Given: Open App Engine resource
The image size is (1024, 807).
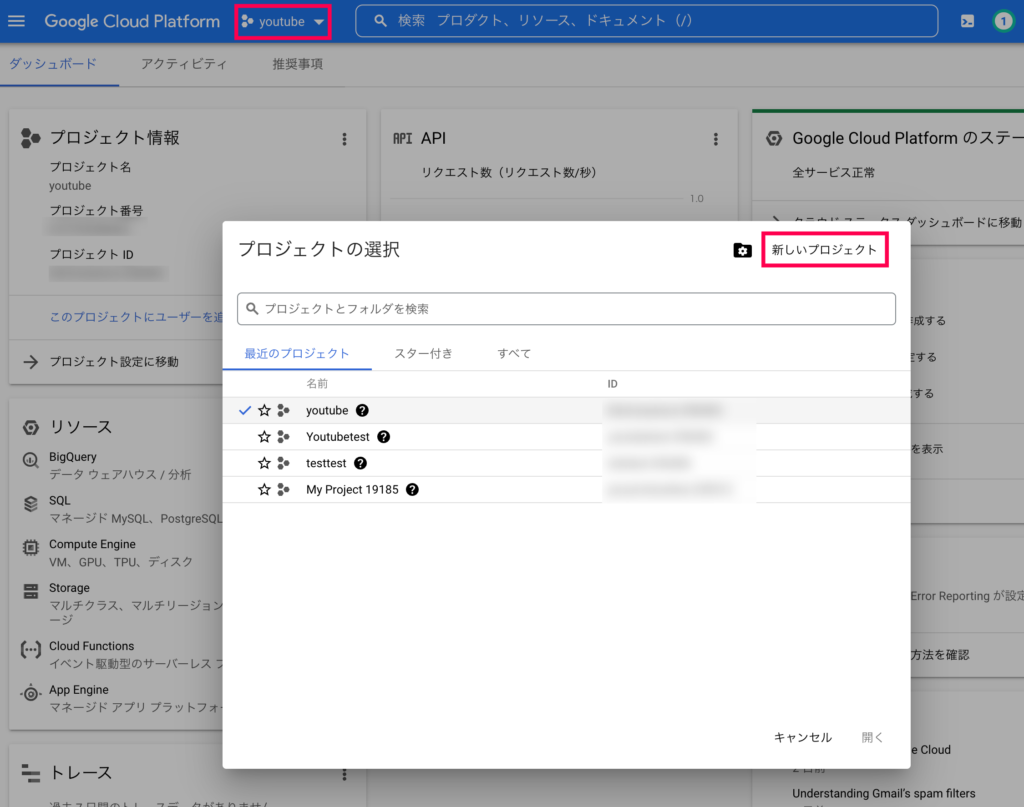Looking at the screenshot, I should 79,690.
